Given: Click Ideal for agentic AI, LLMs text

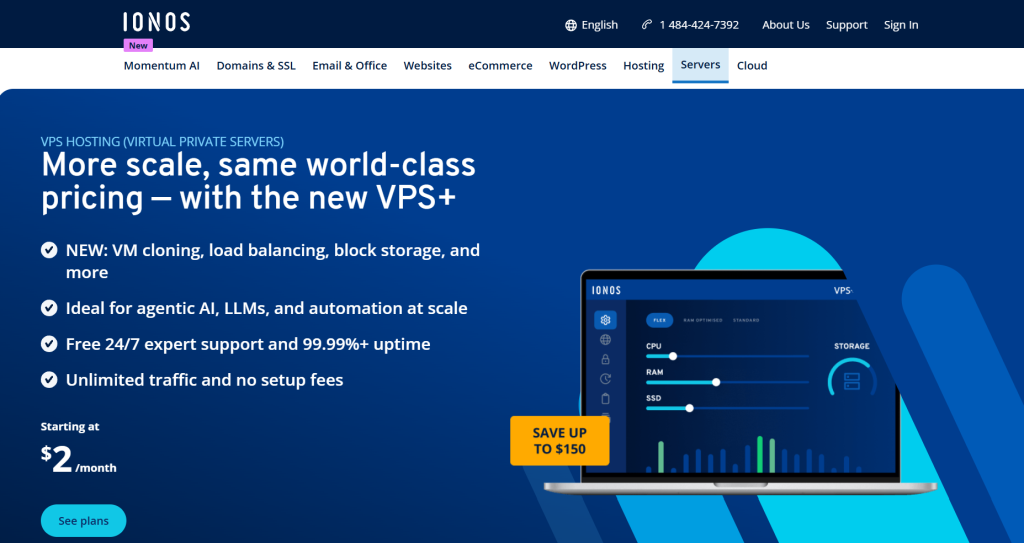Looking at the screenshot, I should pyautogui.click(x=266, y=308).
